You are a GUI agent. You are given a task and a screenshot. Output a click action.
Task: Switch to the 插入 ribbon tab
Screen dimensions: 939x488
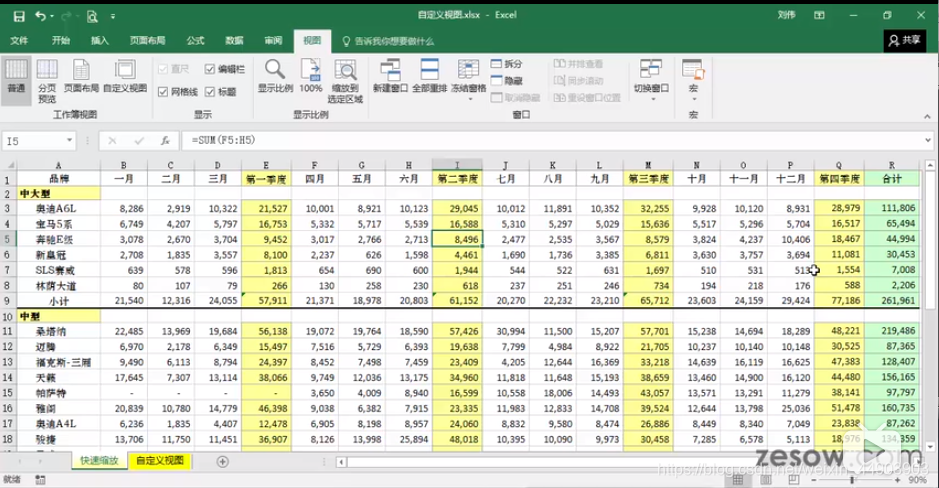pos(99,41)
